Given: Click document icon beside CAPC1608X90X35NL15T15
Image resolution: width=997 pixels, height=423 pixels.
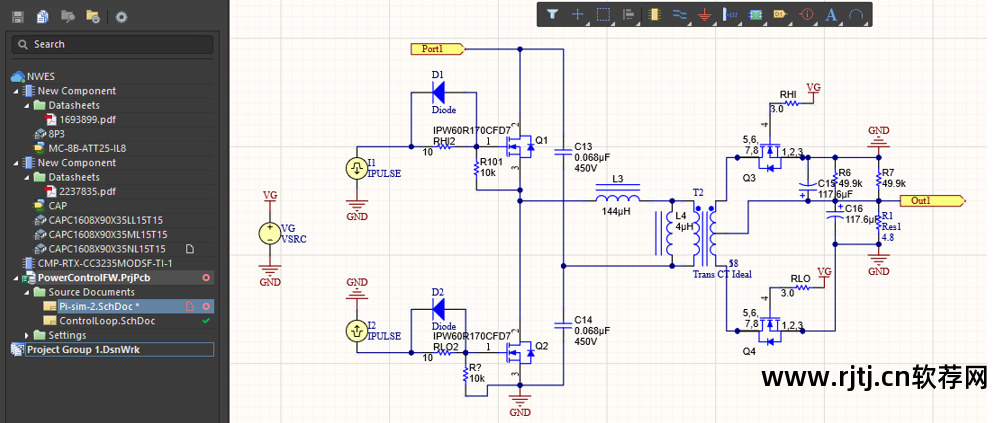Looking at the screenshot, I should [x=189, y=249].
